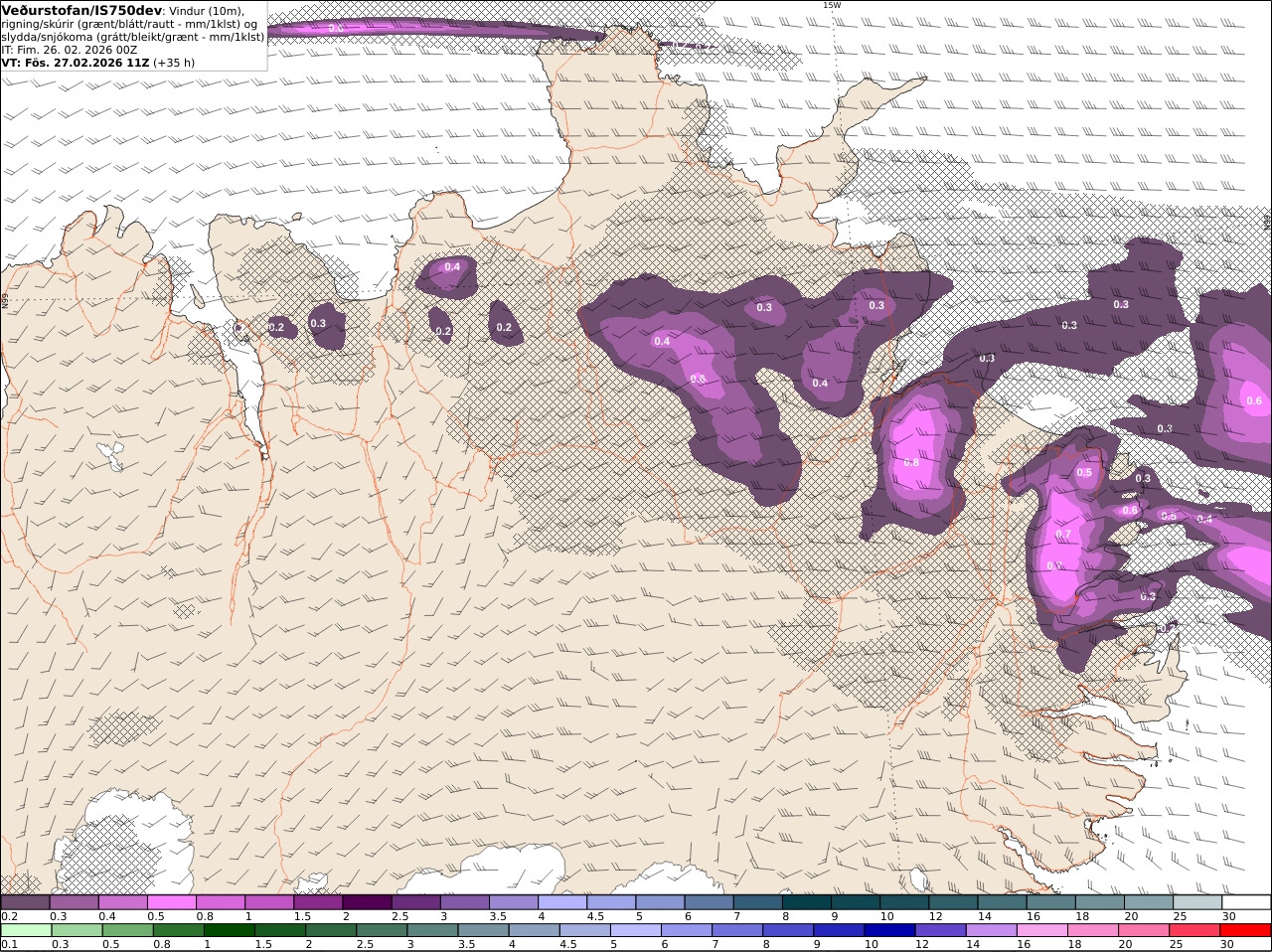Click the periwinkle 4 swatch in upper scale

(x=562, y=902)
